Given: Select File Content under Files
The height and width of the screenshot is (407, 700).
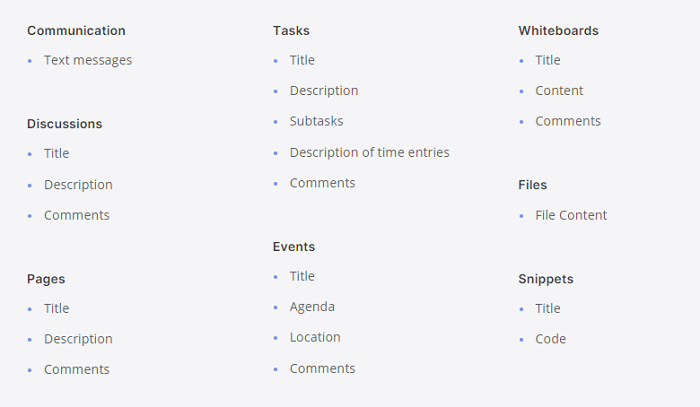Looking at the screenshot, I should coord(571,216).
